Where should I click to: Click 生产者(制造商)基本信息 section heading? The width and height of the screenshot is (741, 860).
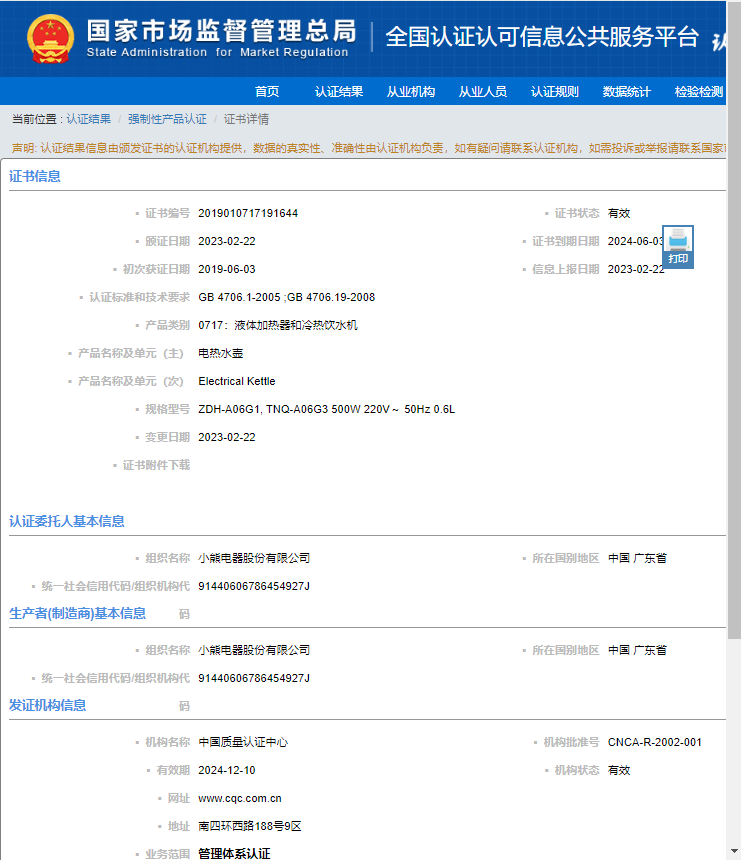tap(77, 613)
